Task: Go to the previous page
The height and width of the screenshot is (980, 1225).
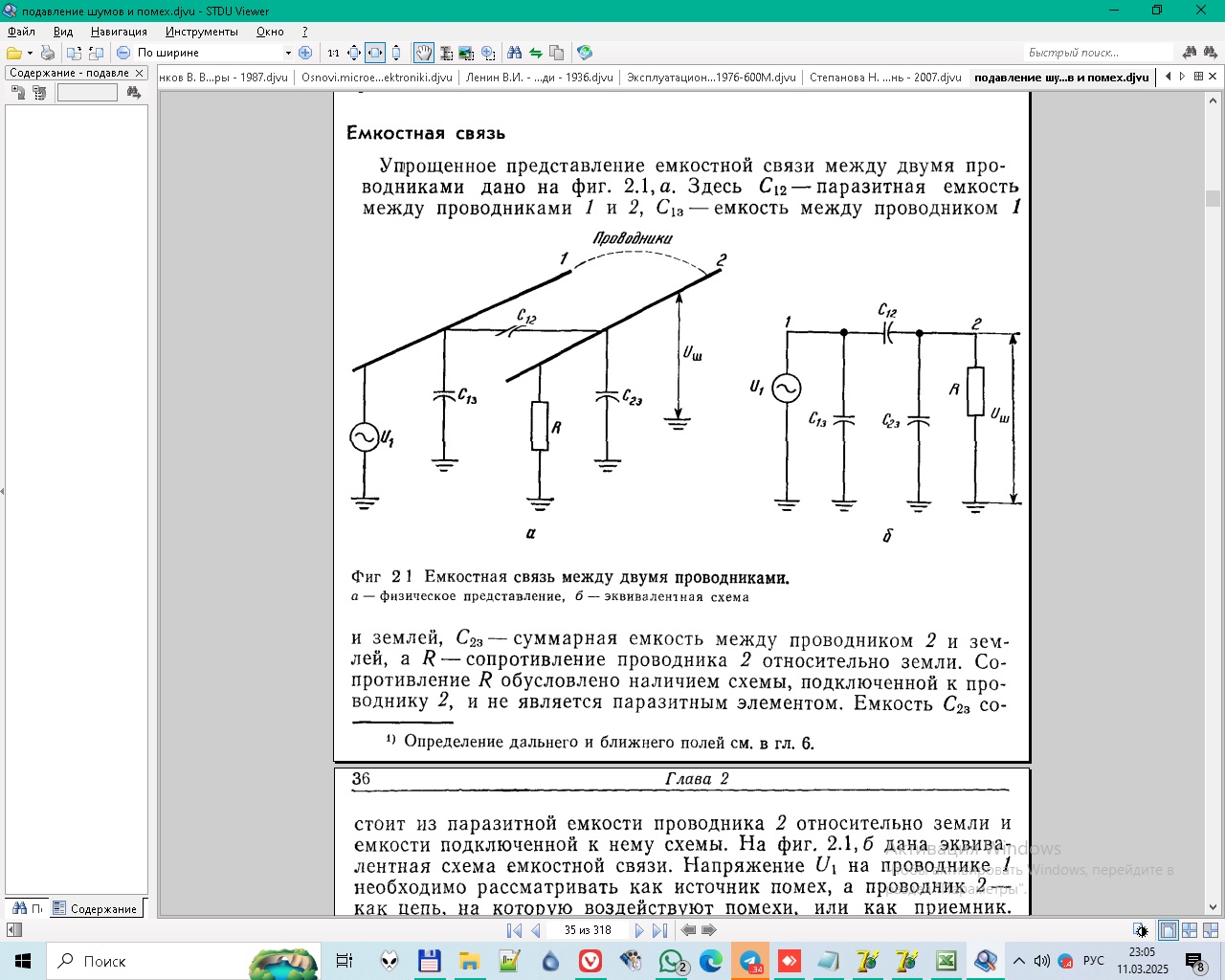Action: coord(536,930)
